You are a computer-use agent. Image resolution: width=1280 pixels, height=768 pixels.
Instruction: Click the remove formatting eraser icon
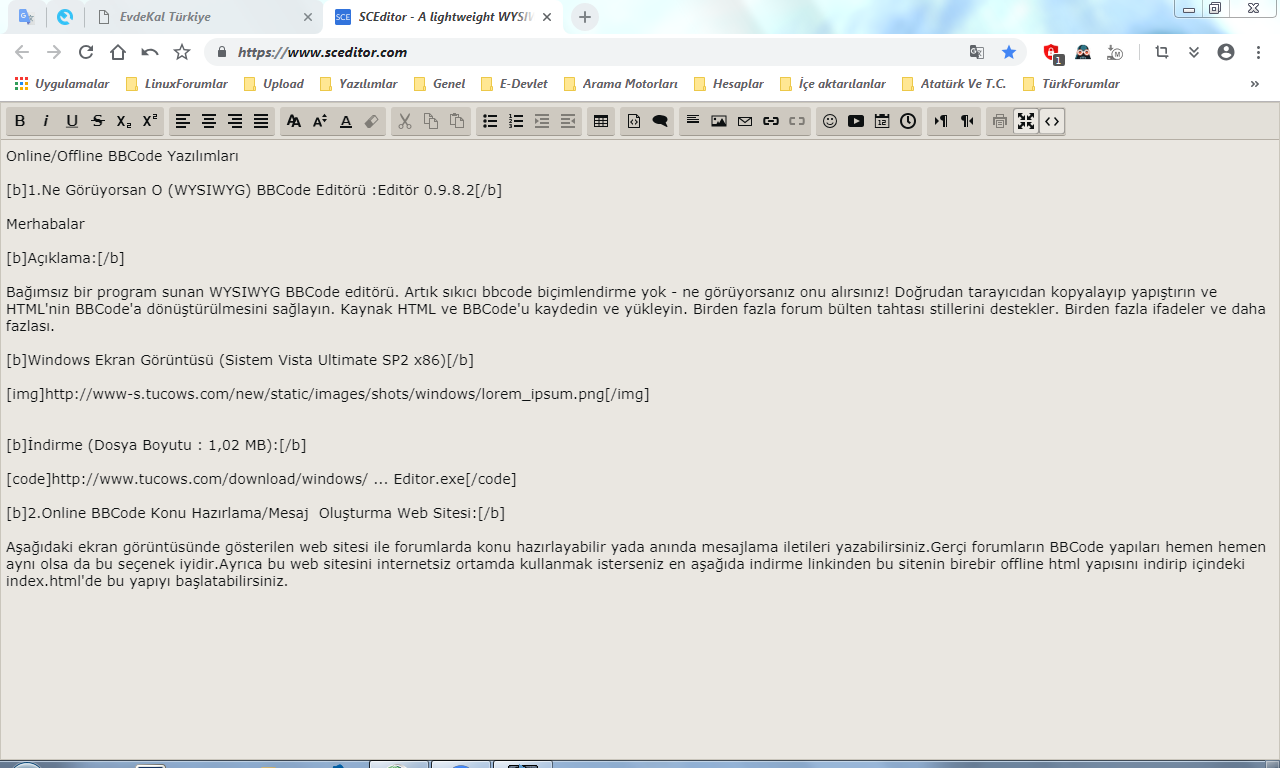tap(372, 121)
